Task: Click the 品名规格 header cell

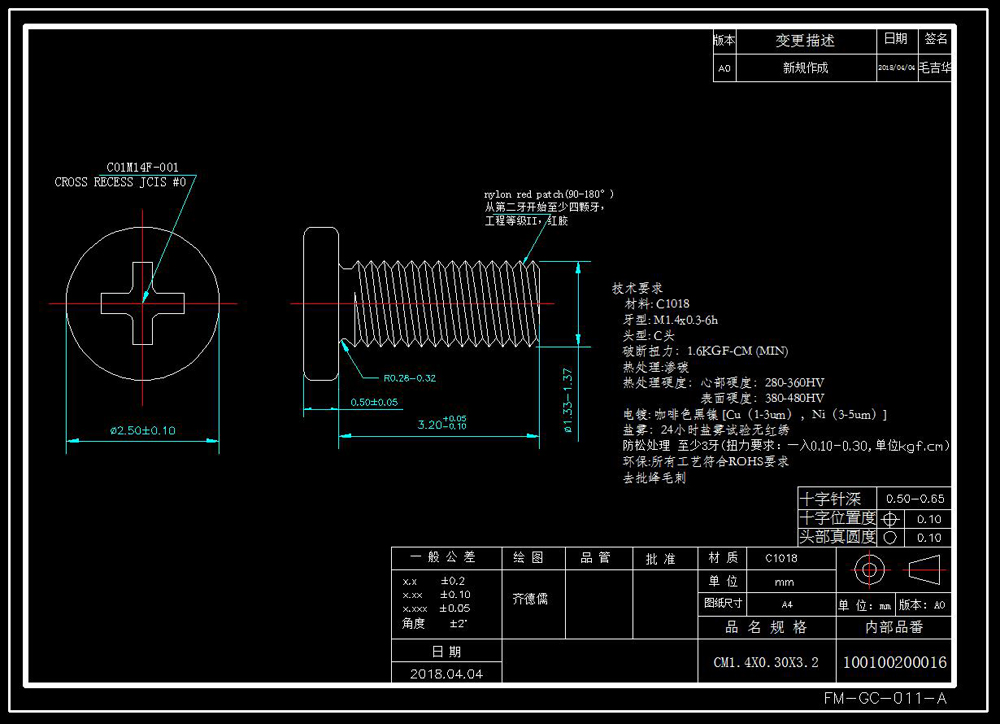Action: pos(767,627)
